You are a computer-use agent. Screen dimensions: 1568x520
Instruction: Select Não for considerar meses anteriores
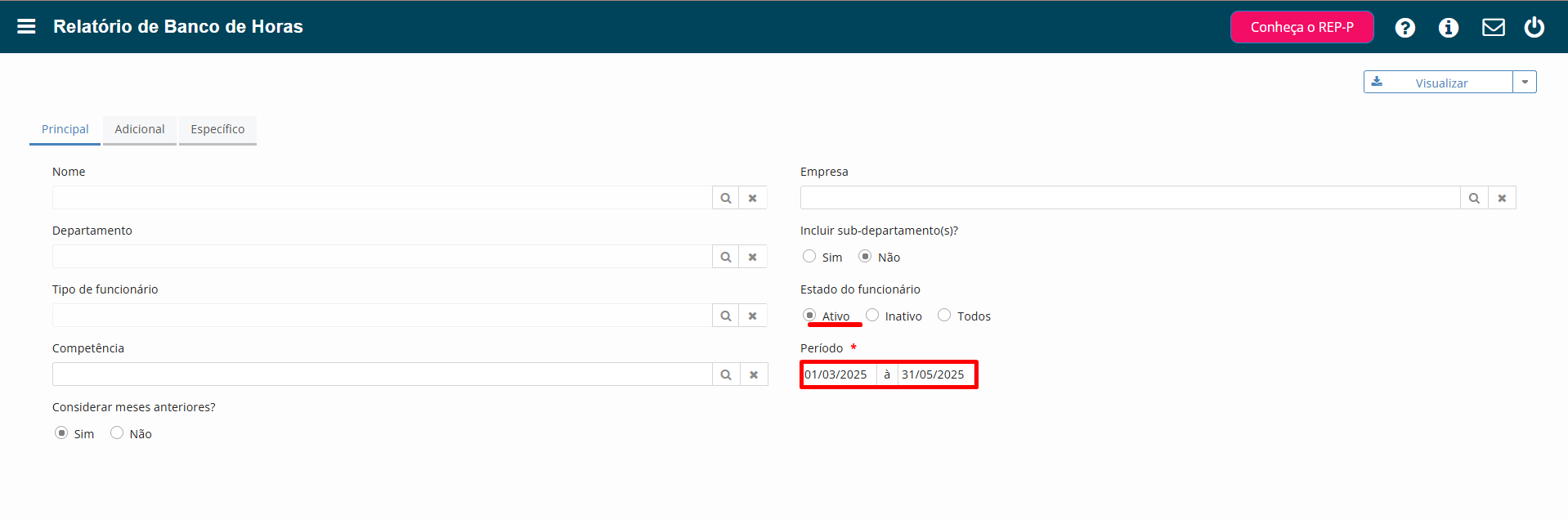pyautogui.click(x=117, y=433)
